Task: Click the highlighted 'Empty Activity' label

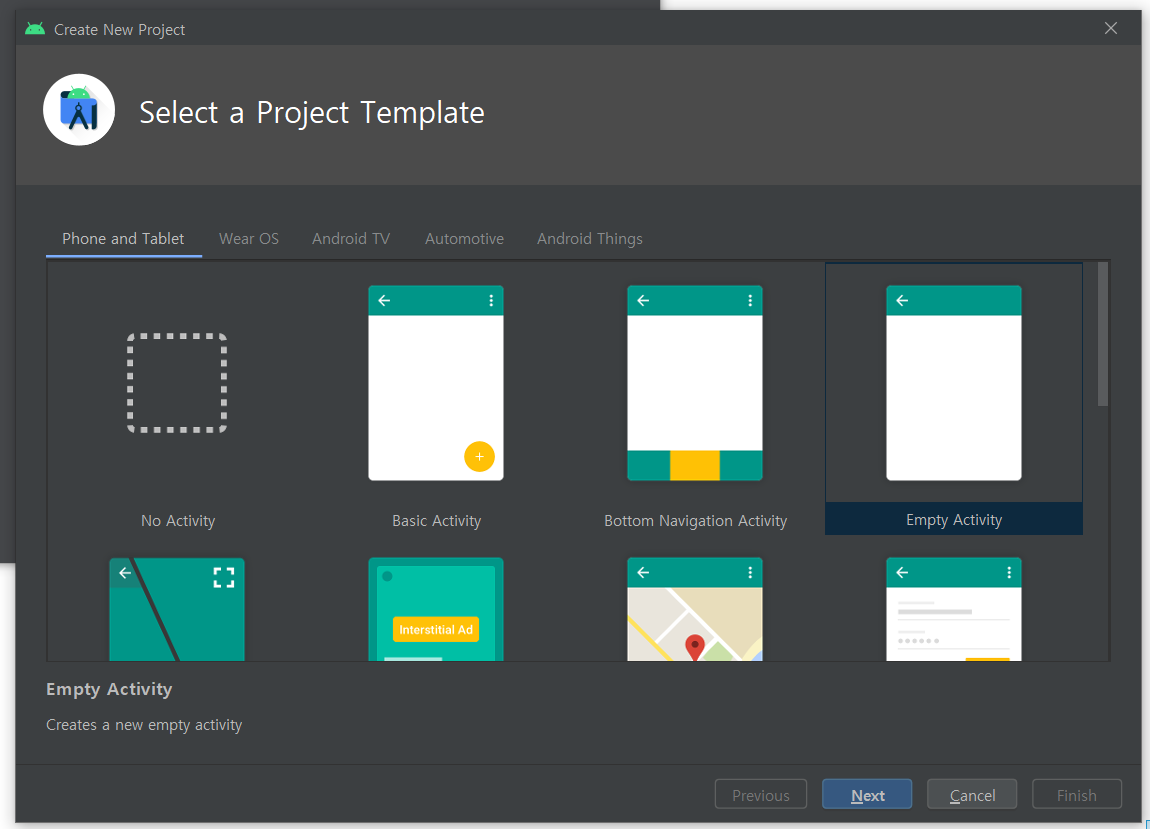Action: (x=953, y=519)
